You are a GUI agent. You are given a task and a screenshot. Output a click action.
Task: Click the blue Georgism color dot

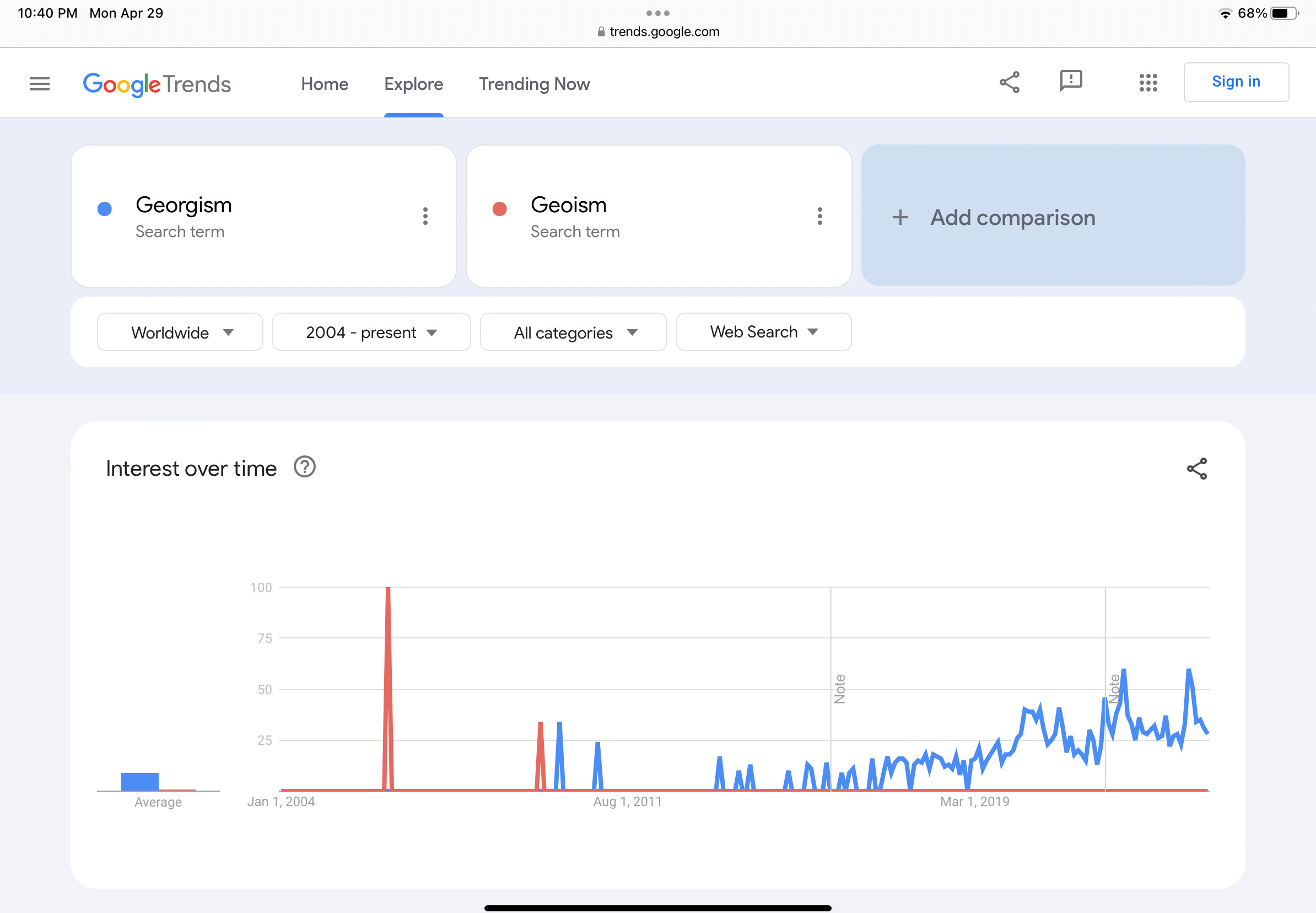click(105, 209)
